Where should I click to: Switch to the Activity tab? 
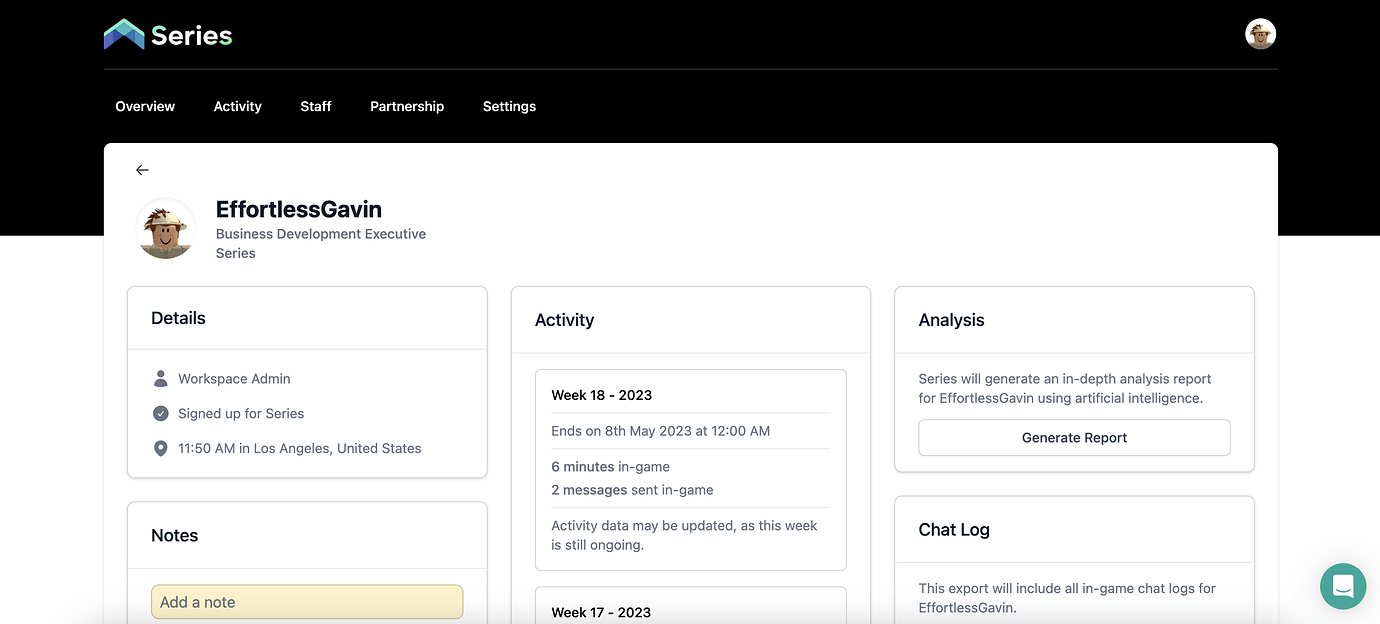click(237, 106)
